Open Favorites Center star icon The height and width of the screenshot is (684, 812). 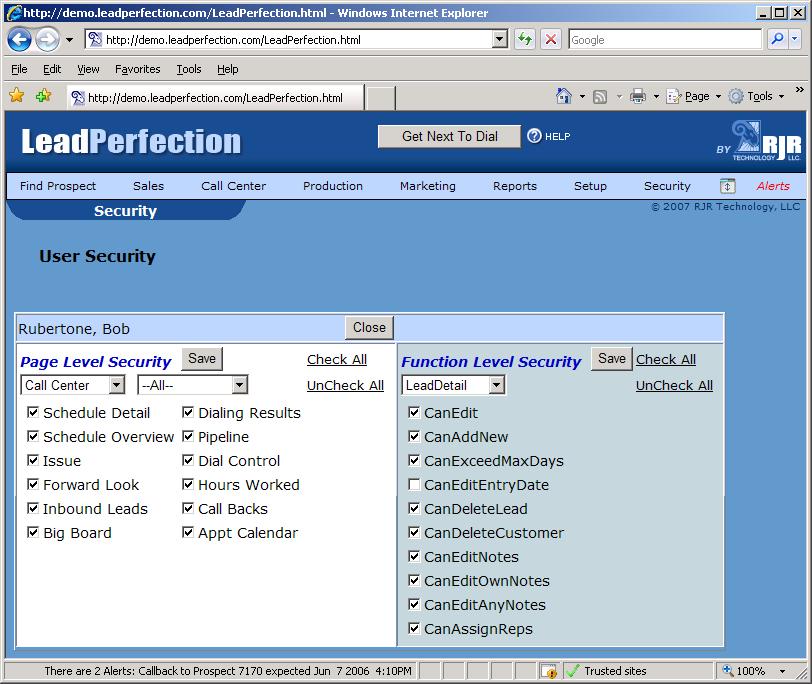click(x=17, y=96)
